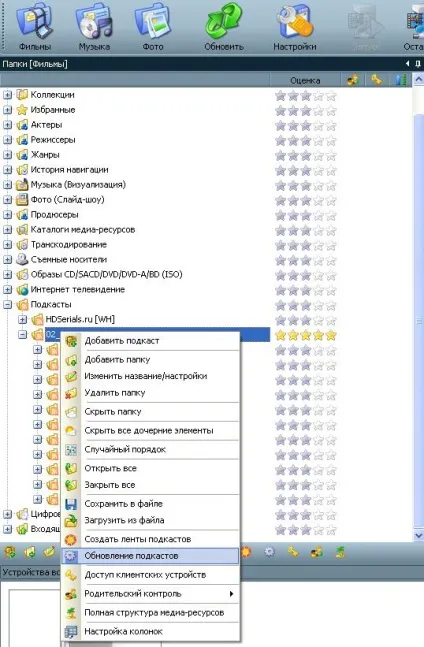Click the edit pencil icon in bottom toolbar
Viewport: 424px width, 647px height.
pos(49,552)
